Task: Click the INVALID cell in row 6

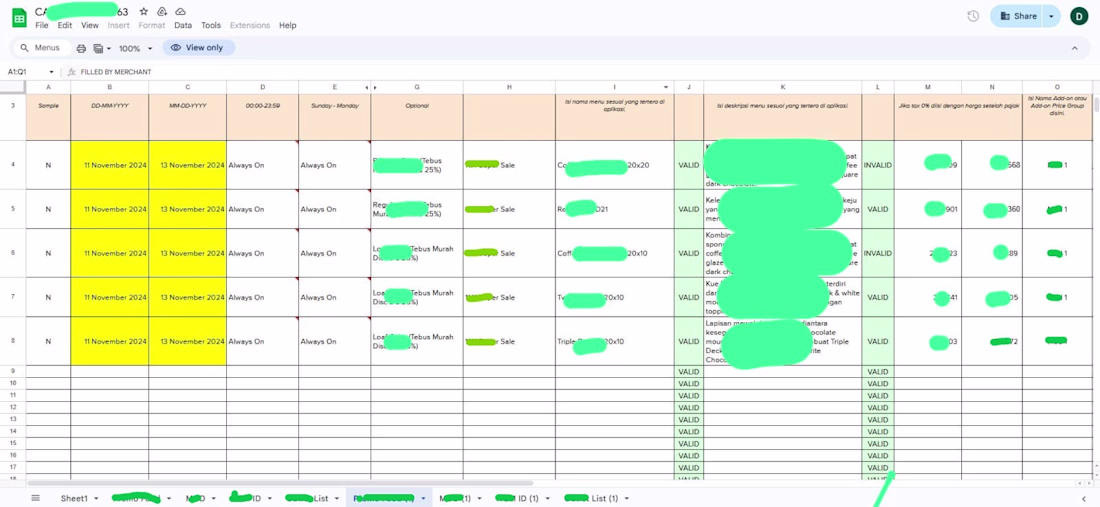Action: [878, 253]
